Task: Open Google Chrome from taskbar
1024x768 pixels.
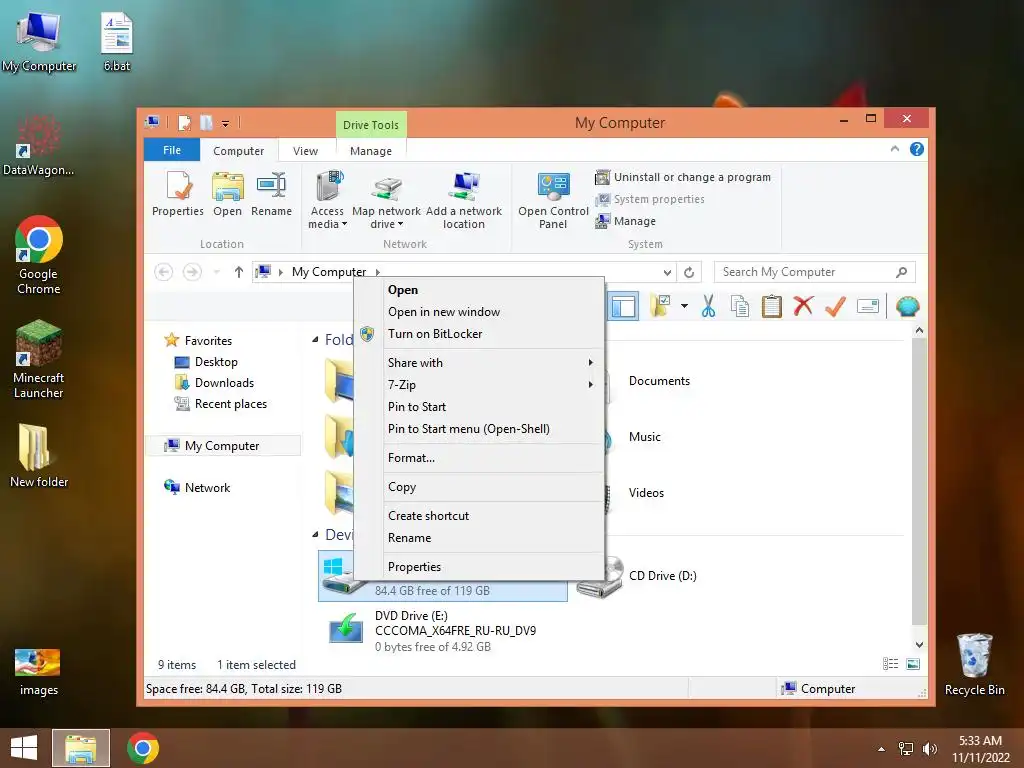Action: [x=143, y=748]
